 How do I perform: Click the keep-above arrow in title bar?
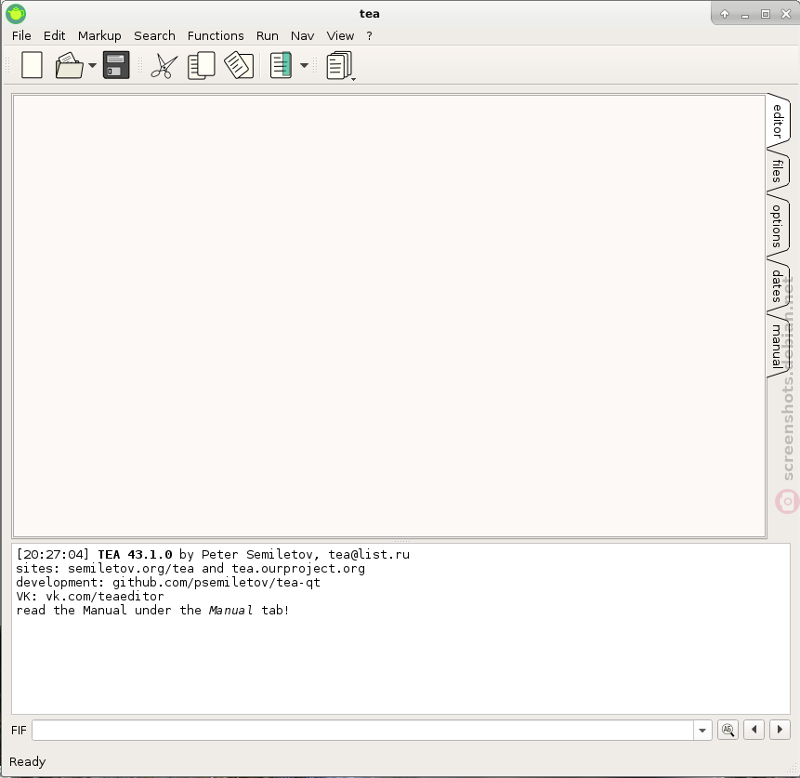click(x=724, y=14)
